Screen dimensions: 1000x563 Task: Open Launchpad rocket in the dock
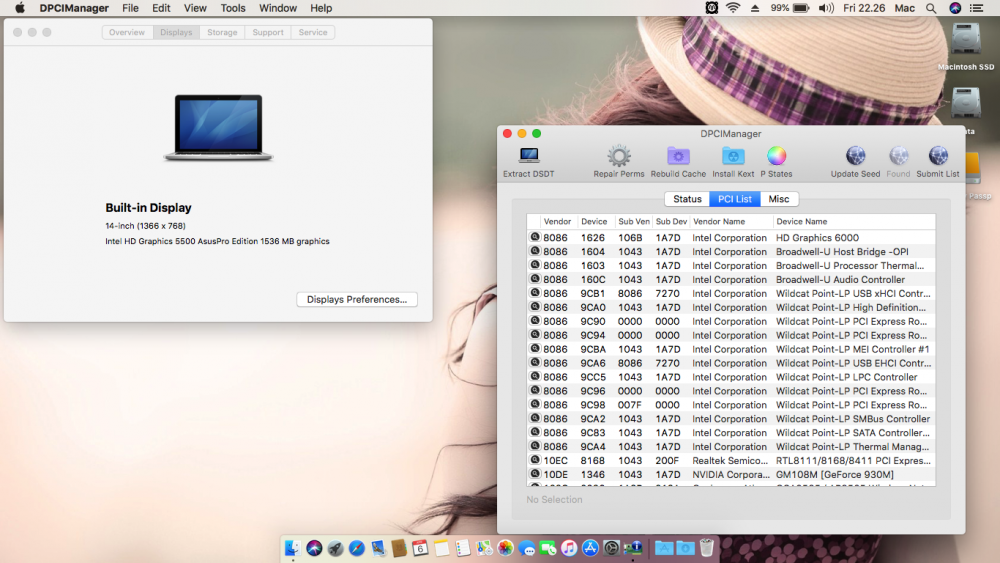pos(335,548)
